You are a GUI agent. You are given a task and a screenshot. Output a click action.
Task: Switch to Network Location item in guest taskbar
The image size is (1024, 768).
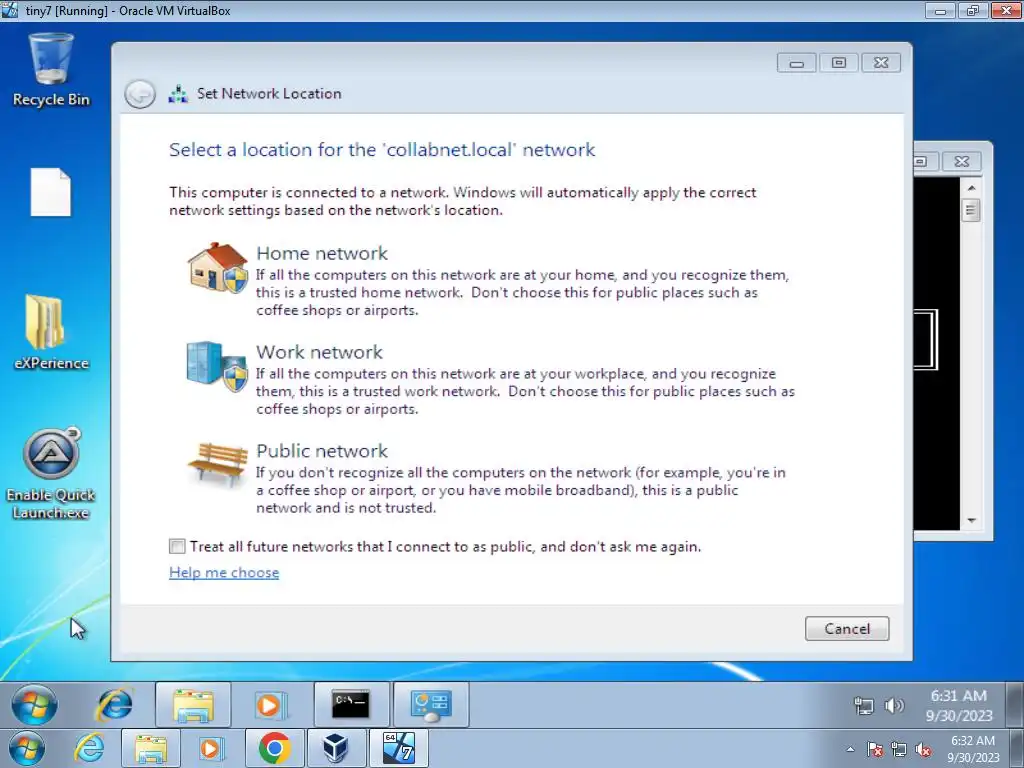point(430,705)
